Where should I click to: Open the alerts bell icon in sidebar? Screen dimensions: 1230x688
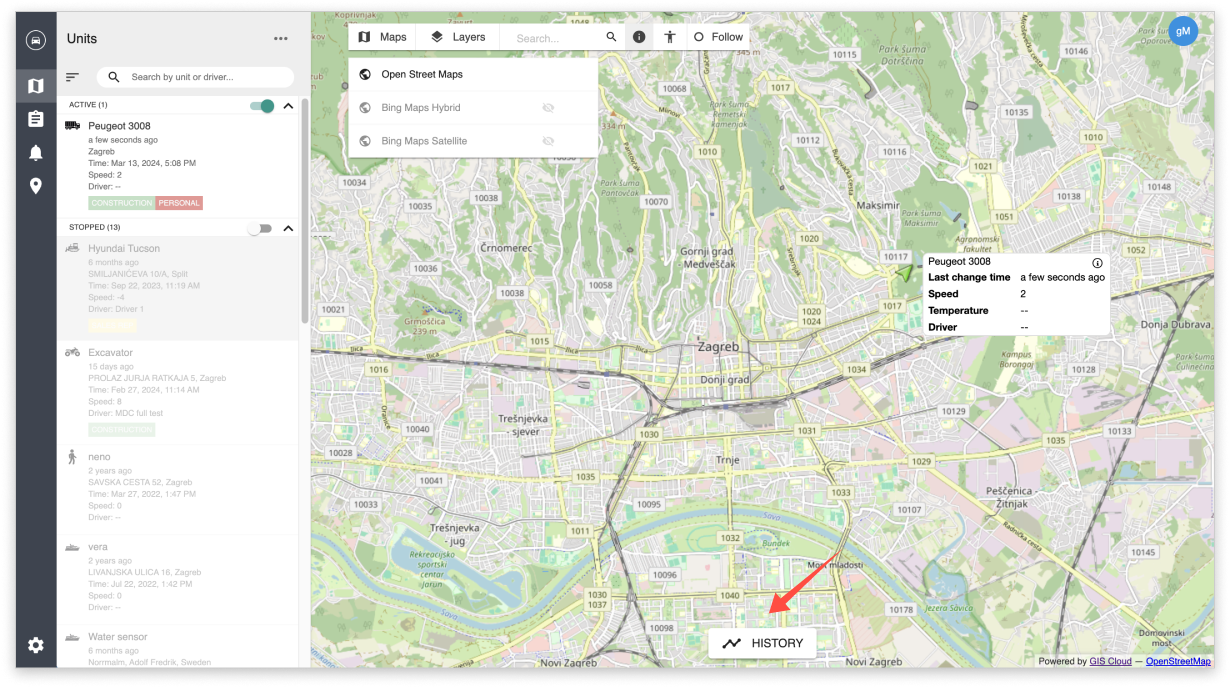point(36,151)
